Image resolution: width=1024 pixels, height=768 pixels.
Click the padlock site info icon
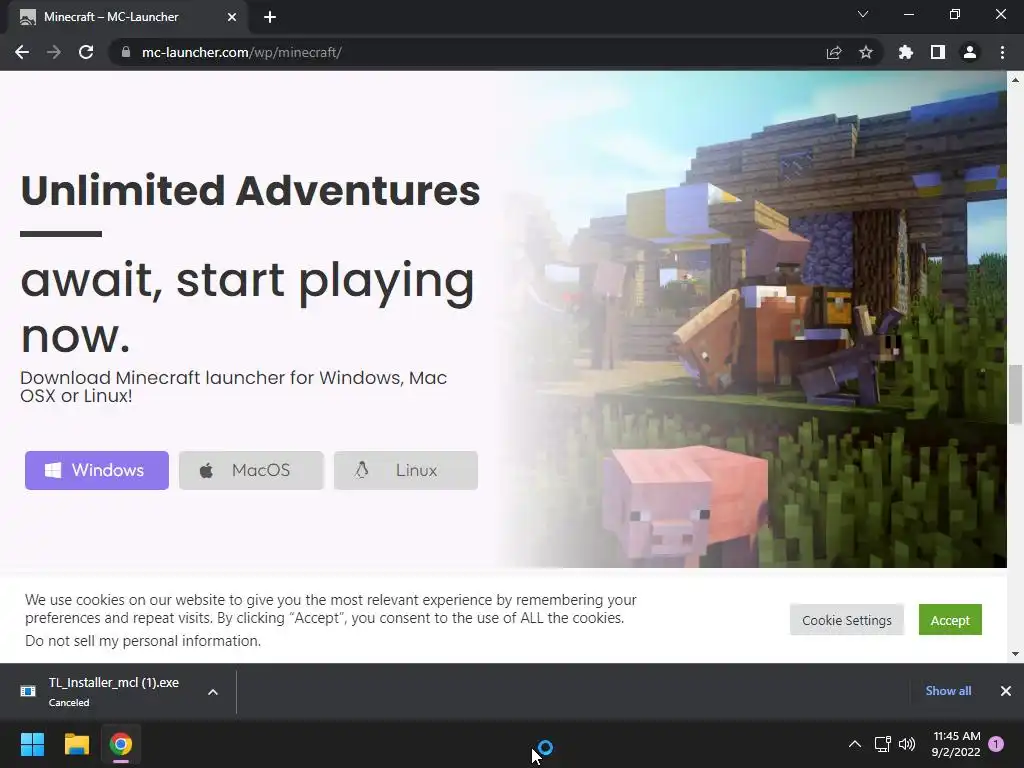126,52
